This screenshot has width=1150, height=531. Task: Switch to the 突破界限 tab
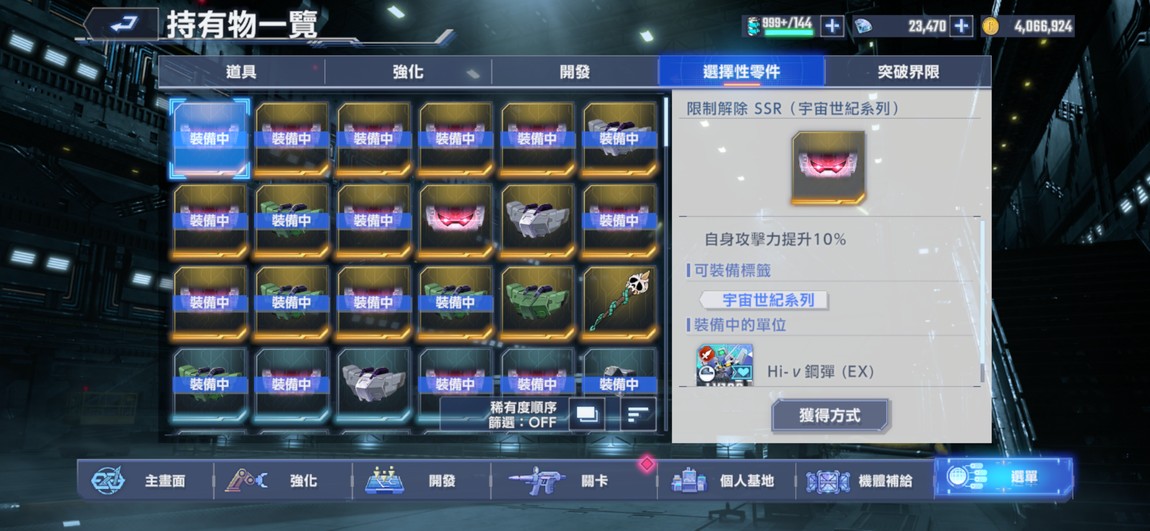point(908,72)
